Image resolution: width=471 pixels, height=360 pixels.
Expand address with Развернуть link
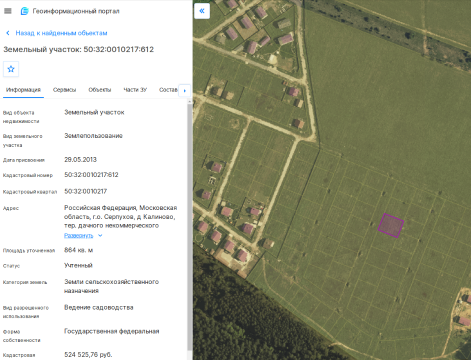tap(79, 236)
